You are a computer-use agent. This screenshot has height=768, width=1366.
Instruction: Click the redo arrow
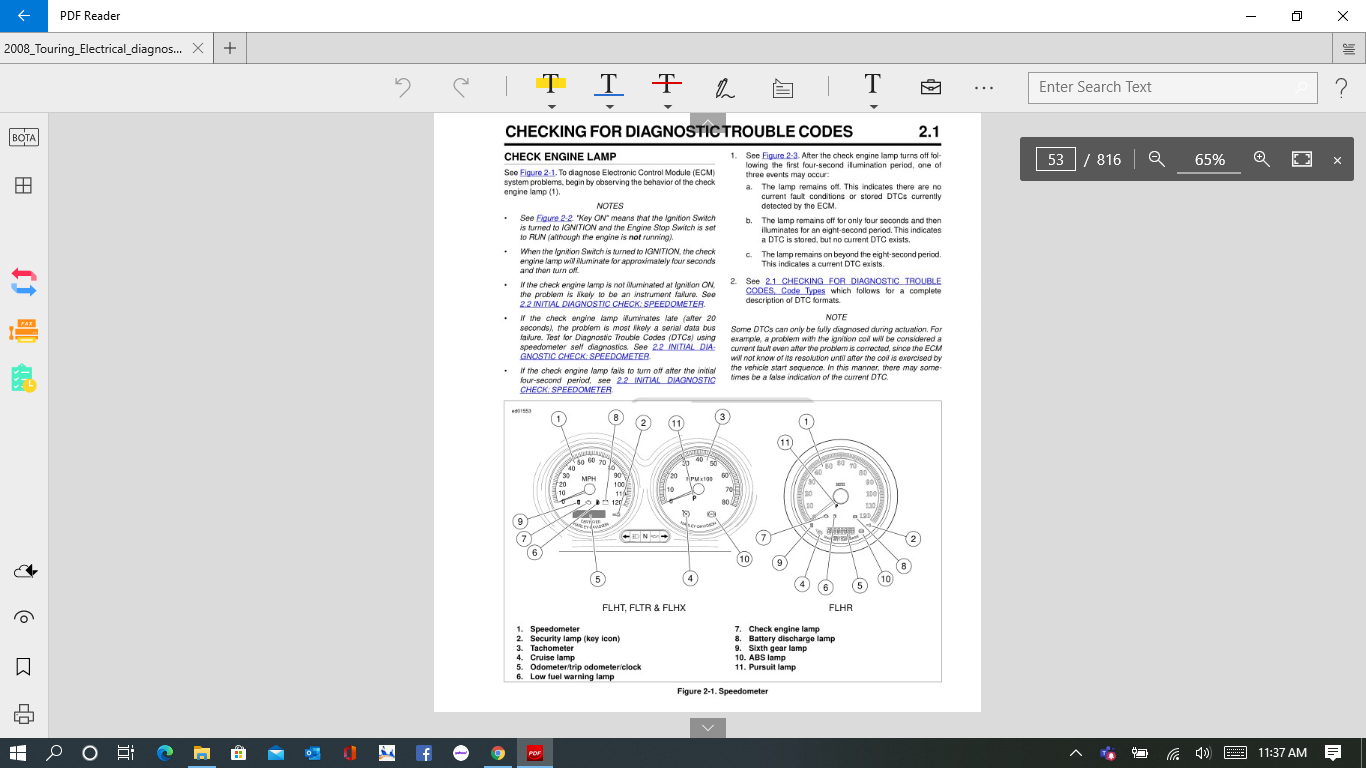[x=461, y=88]
